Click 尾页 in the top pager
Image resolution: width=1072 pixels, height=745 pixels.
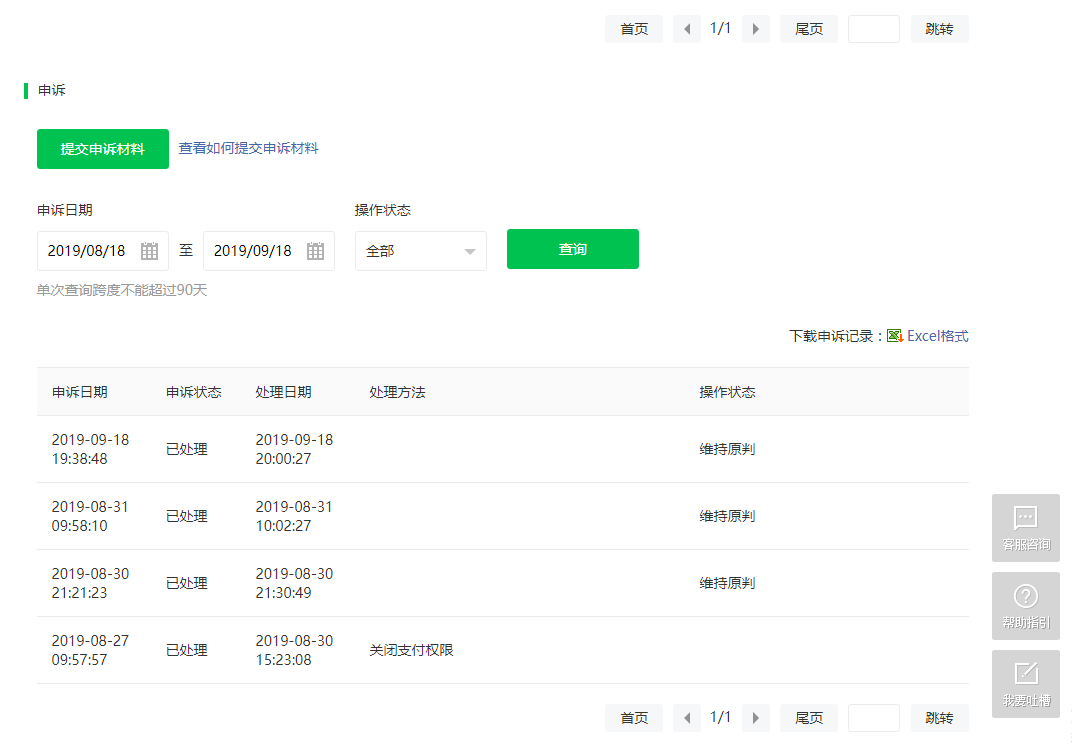[809, 29]
